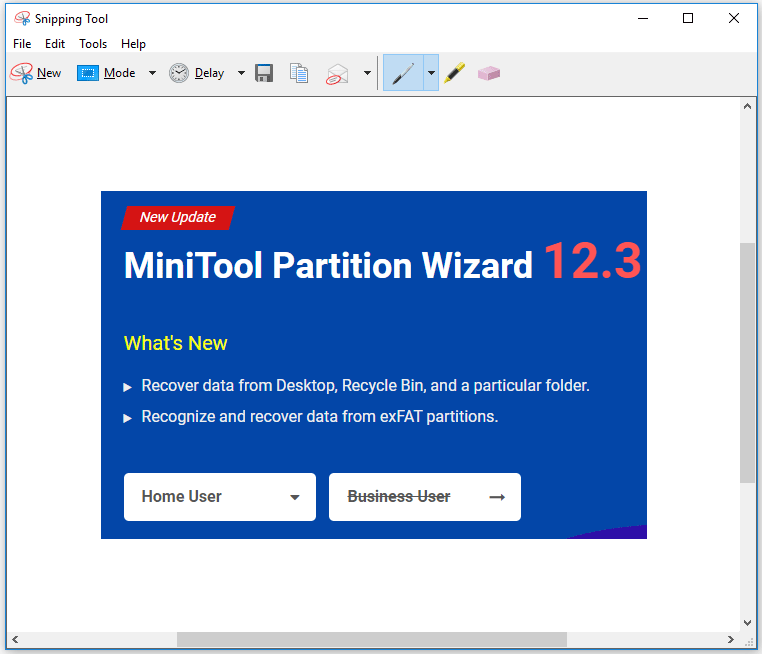This screenshot has height=654, width=762.
Task: Save the snip with floppy disk icon
Action: pos(264,73)
